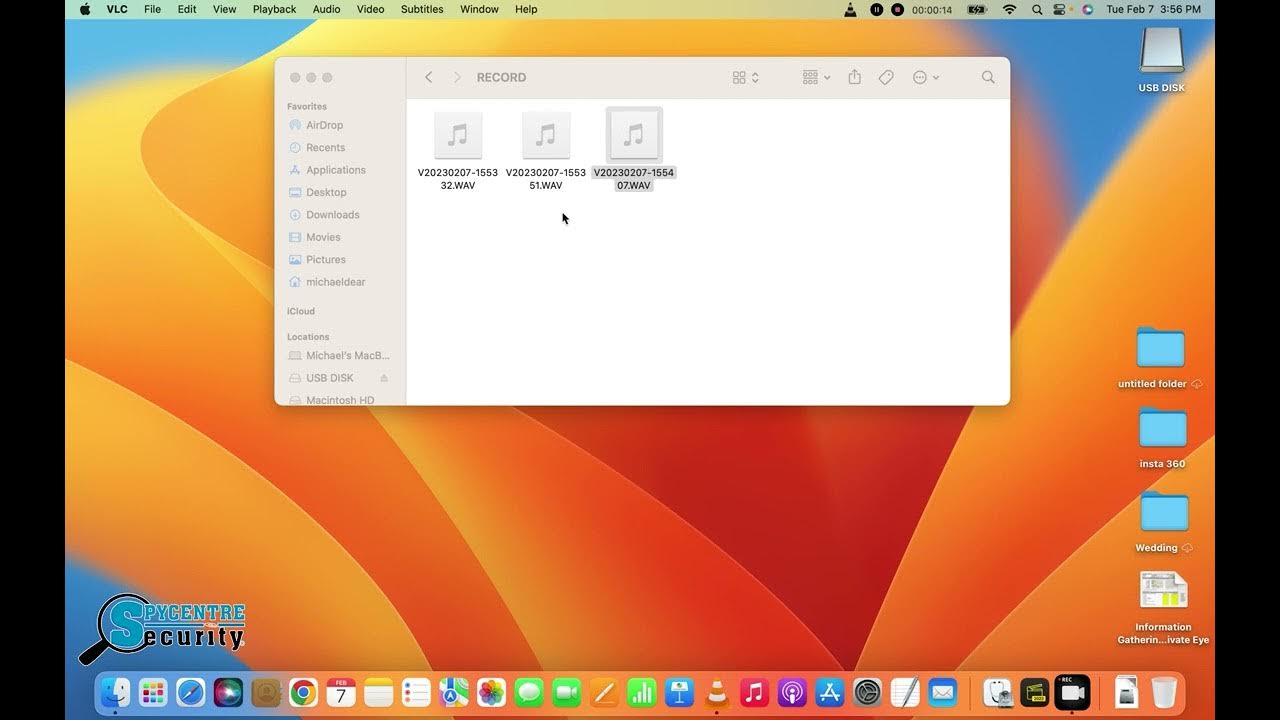Image resolution: width=1280 pixels, height=720 pixels.
Task: Open Control Center in menu bar
Action: [x=1061, y=9]
